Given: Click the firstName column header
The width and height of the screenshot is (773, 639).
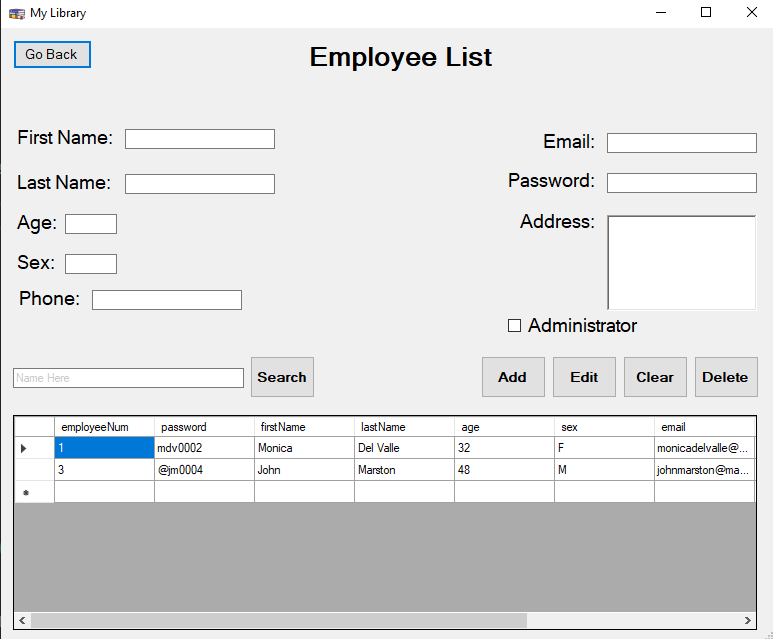Looking at the screenshot, I should coord(304,427).
